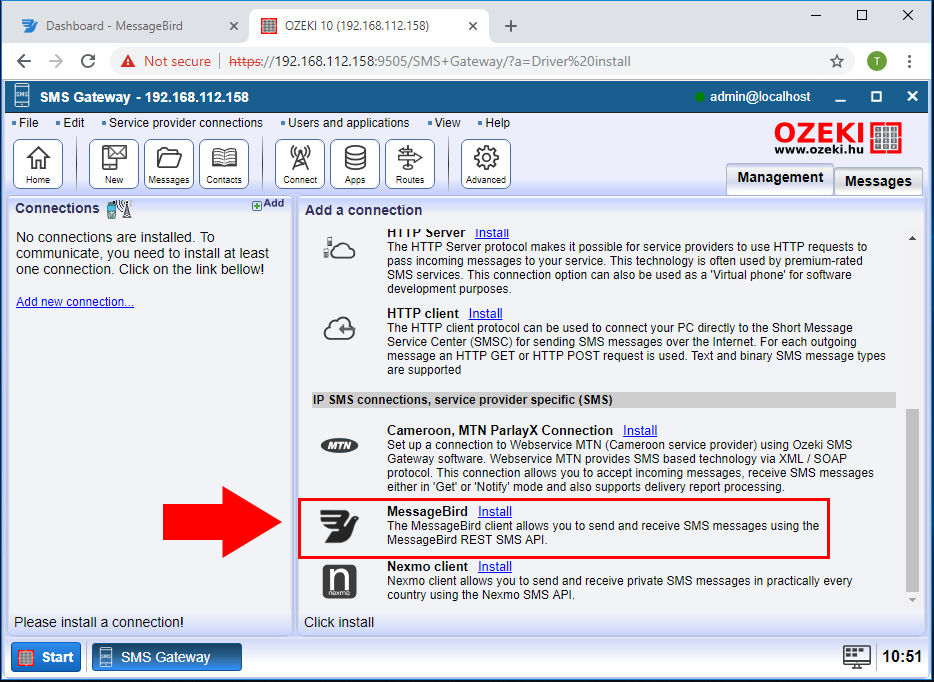934x682 pixels.
Task: Switch to the Management tab
Action: (780, 178)
